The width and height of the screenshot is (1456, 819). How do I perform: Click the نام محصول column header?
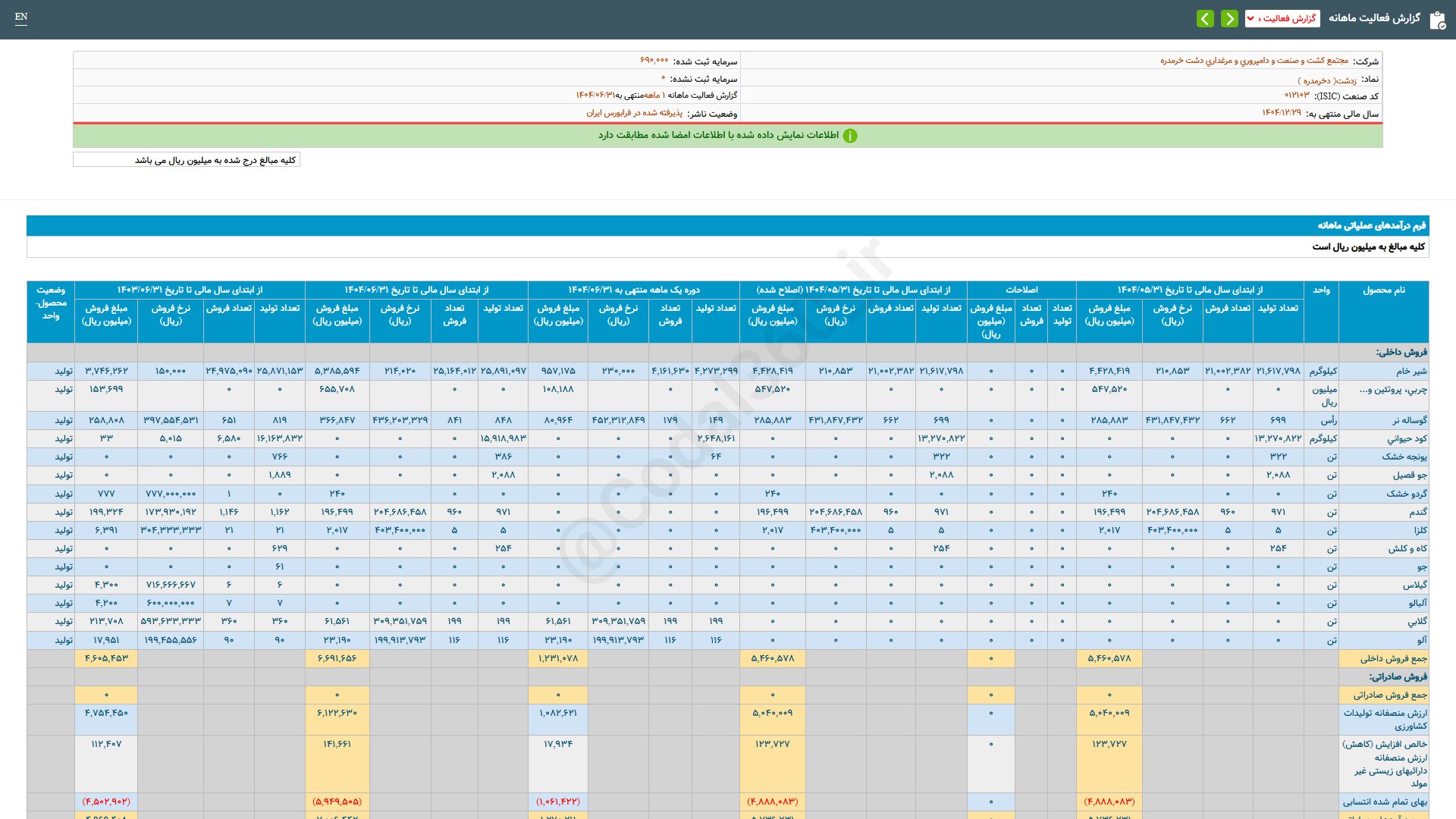pos(1383,290)
